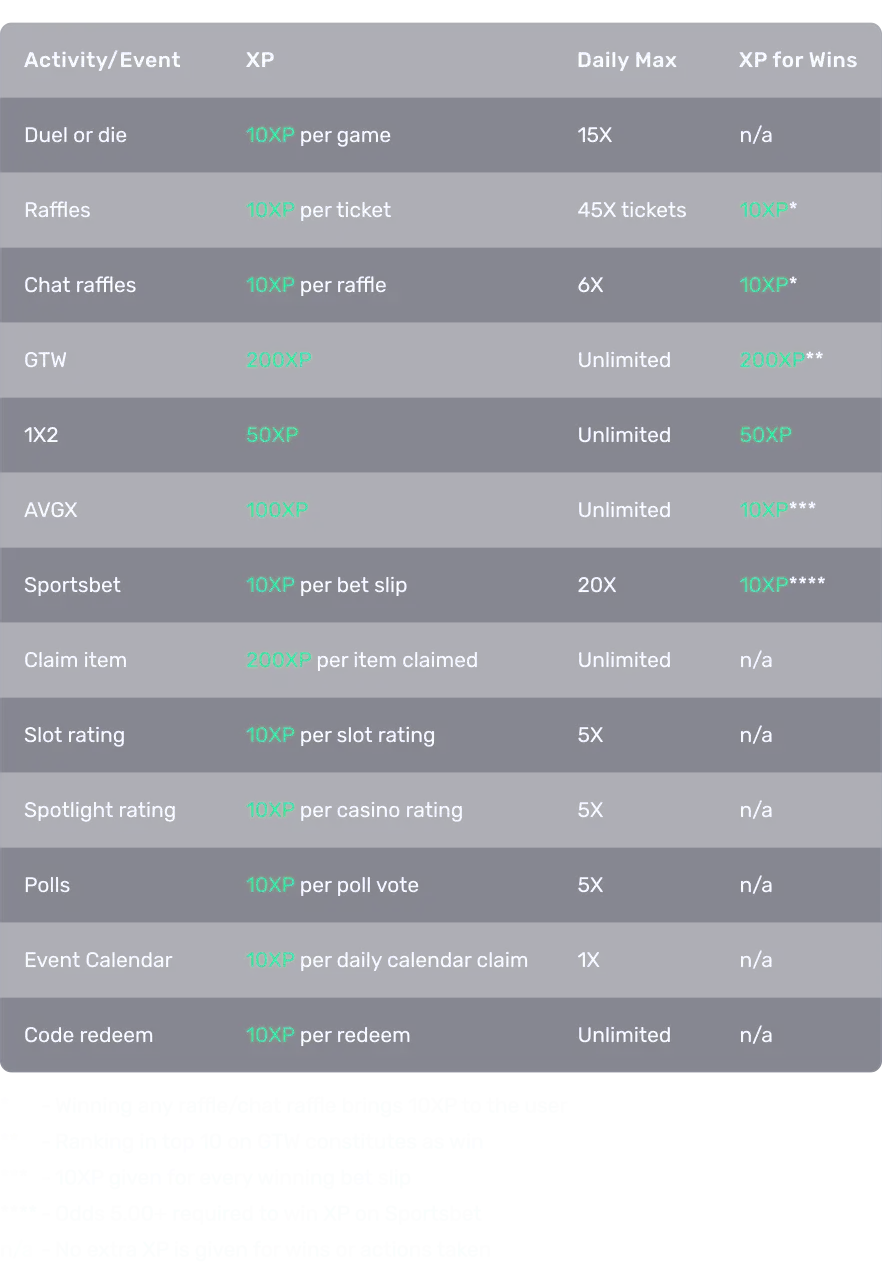Select the 10XP per daily calendar claim text
The image size is (882, 1287).
pyautogui.click(x=387, y=960)
